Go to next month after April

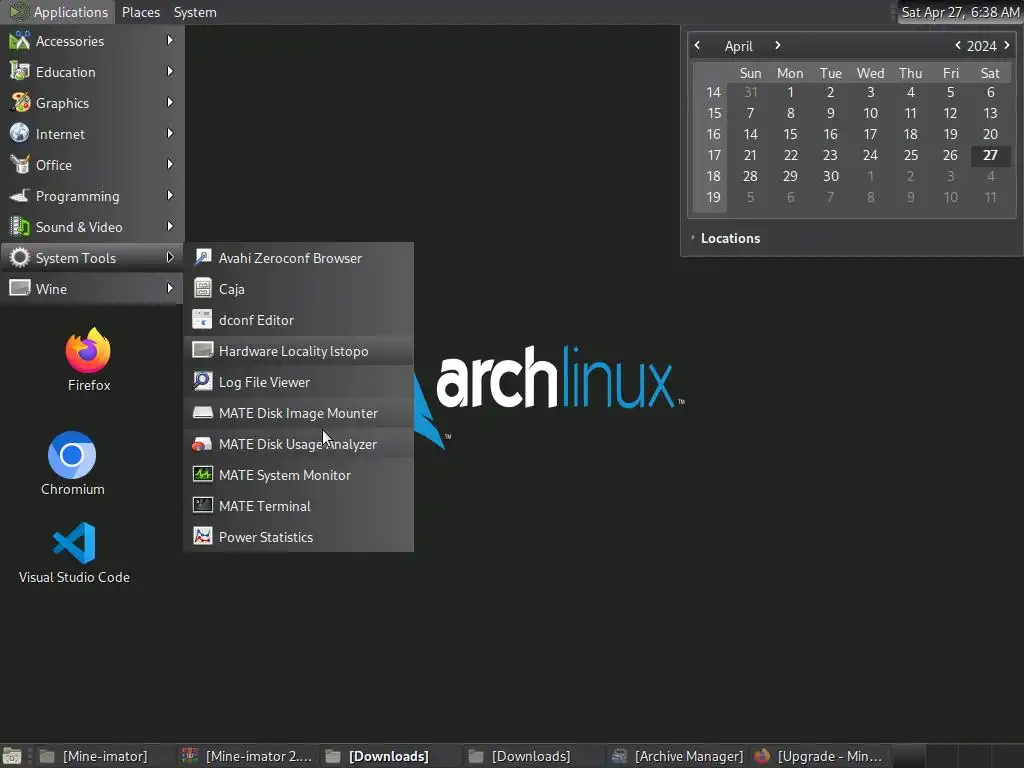coord(777,46)
